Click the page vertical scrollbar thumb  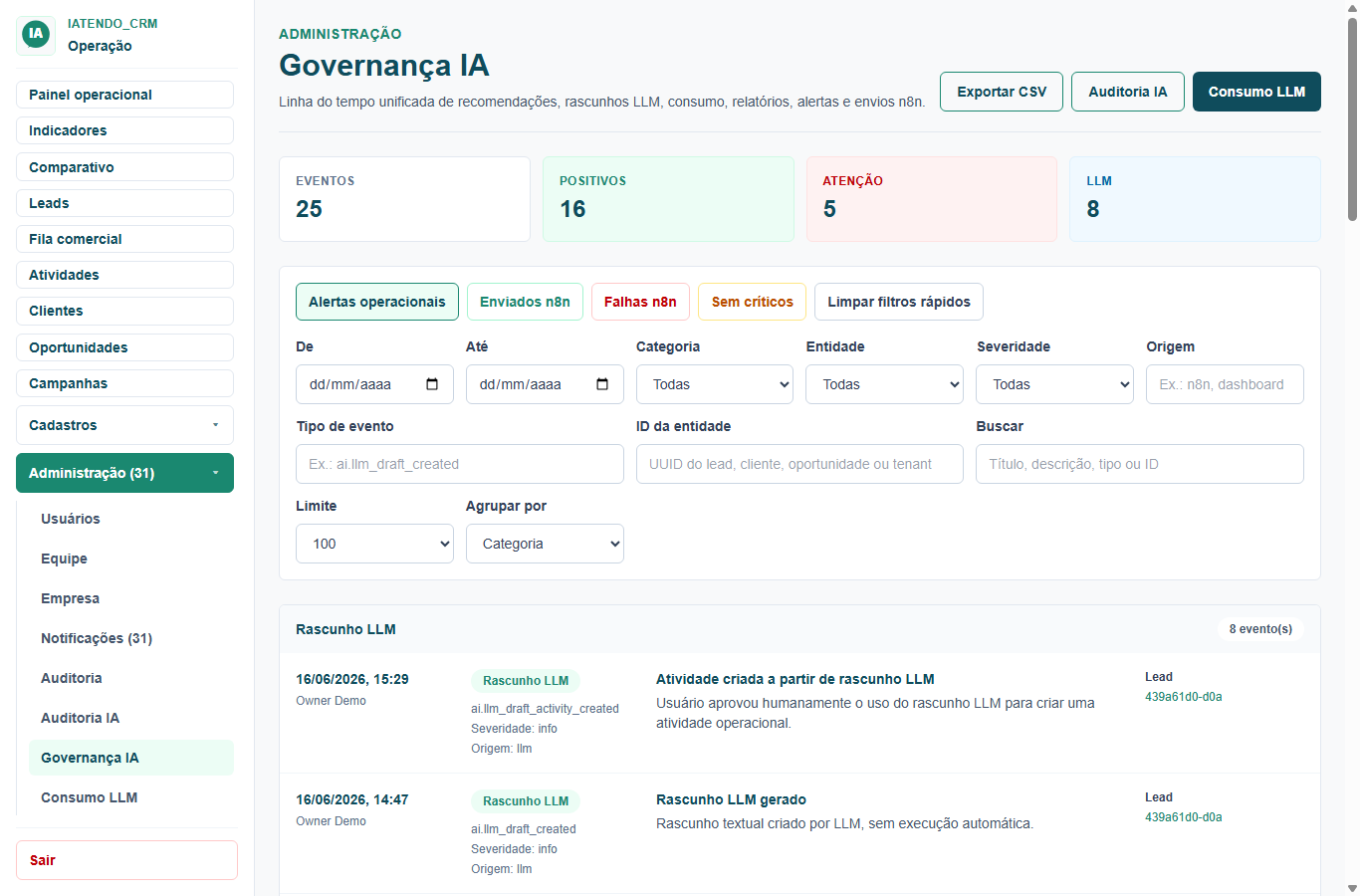1352,117
